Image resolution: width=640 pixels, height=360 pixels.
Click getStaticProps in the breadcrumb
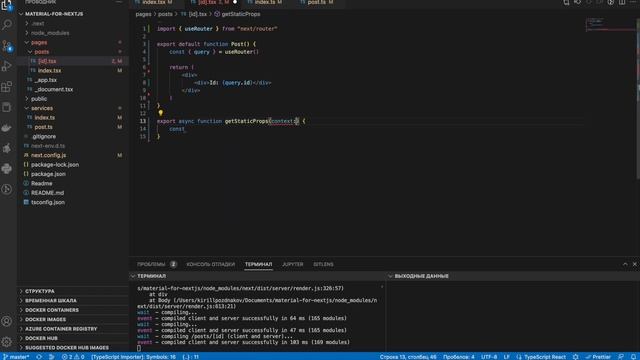pyautogui.click(x=241, y=14)
